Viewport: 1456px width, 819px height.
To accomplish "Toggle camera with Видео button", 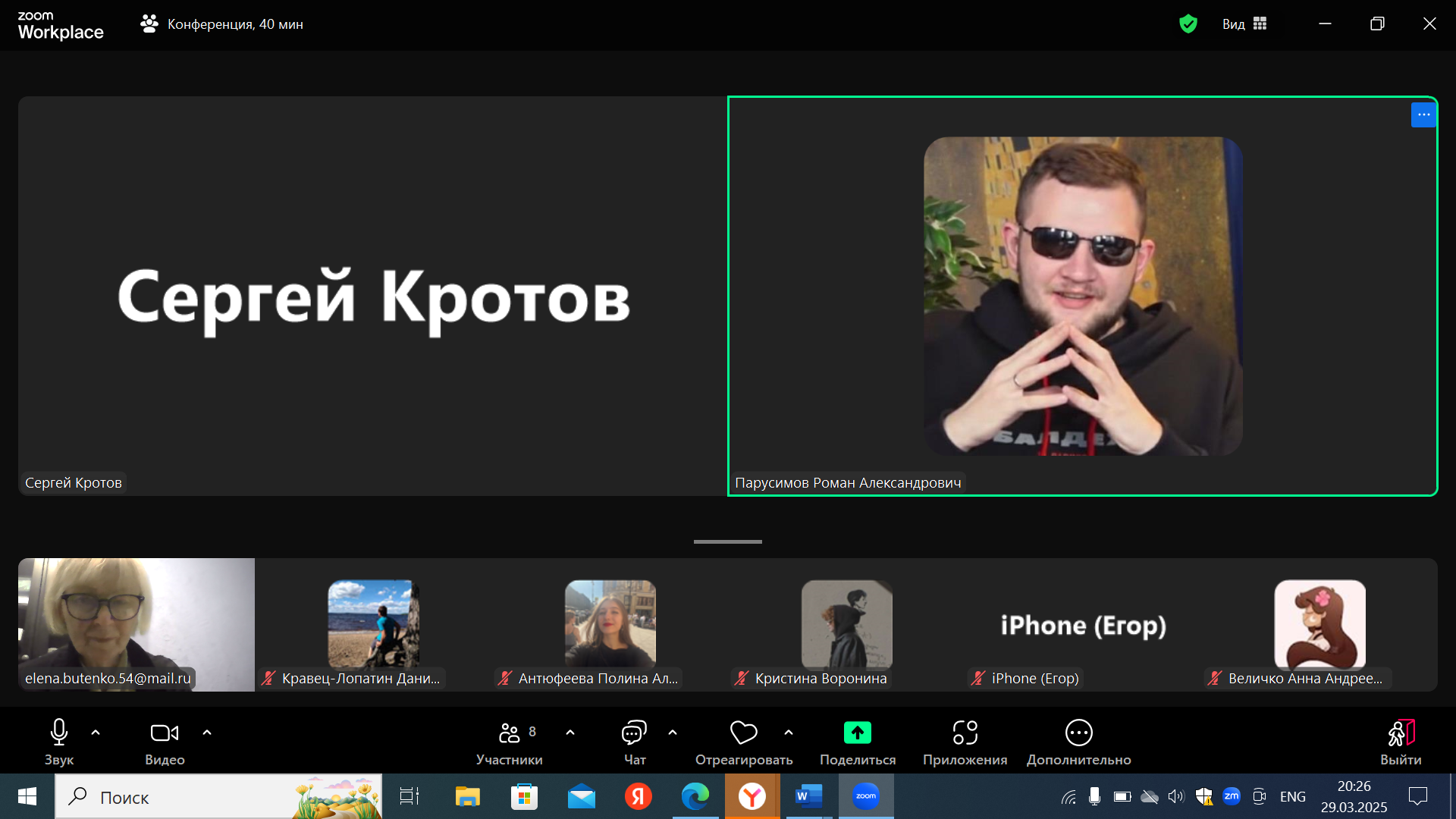I will click(x=165, y=742).
